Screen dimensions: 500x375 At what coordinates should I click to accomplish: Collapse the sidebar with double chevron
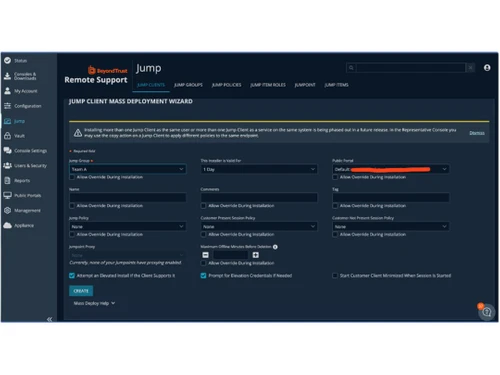[x=49, y=319]
